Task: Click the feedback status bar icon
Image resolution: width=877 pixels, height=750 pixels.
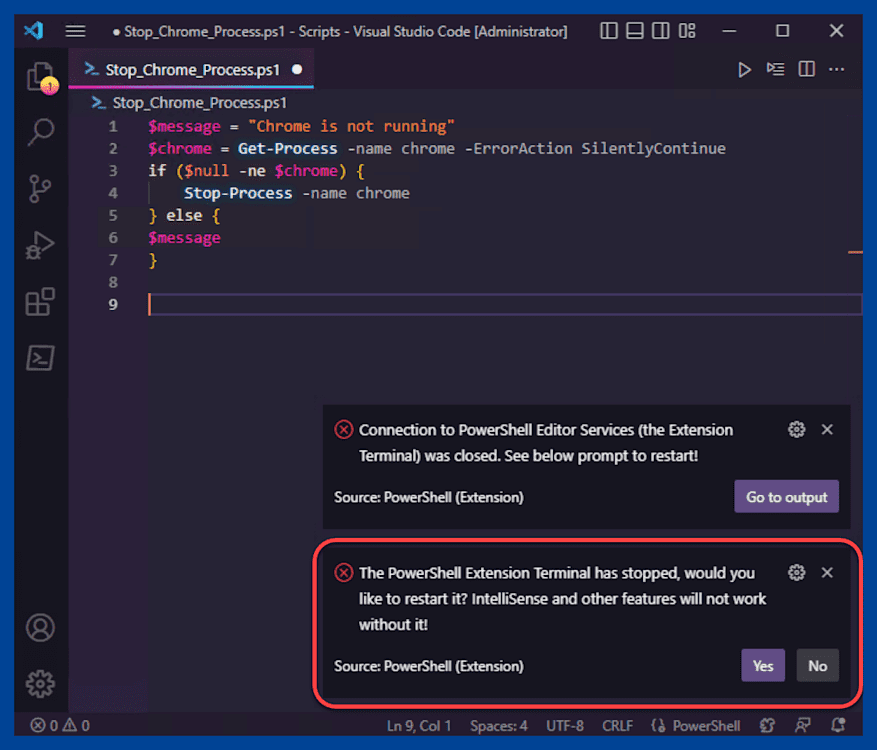Action: (x=803, y=725)
